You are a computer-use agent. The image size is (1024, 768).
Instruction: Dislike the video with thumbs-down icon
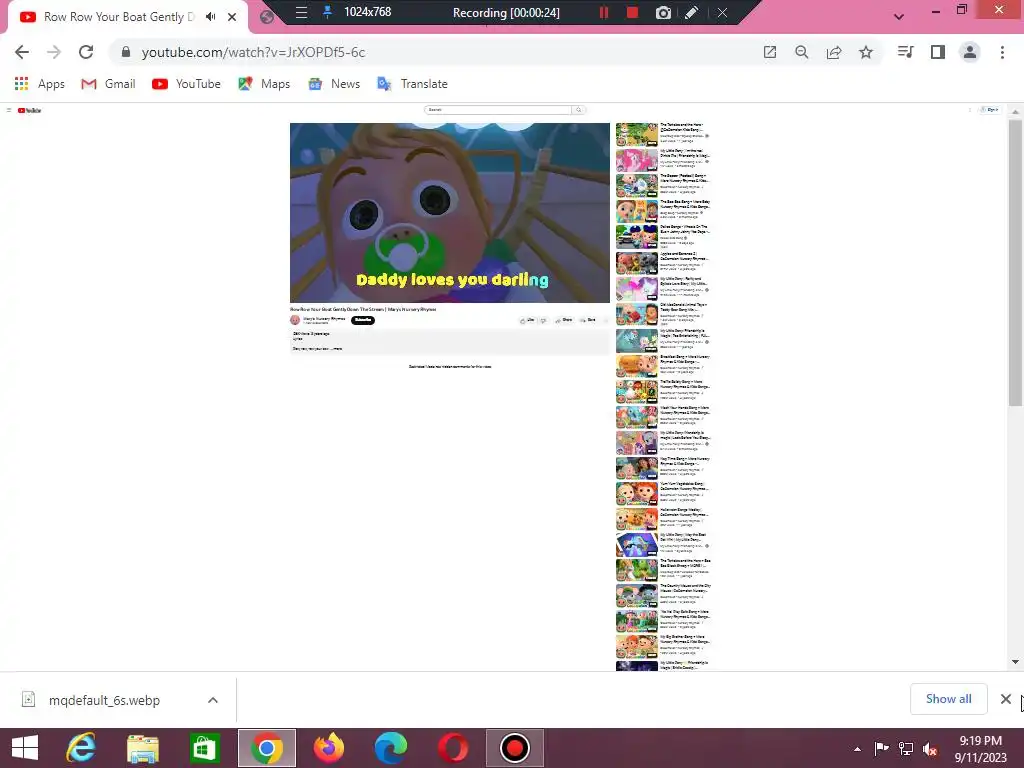point(543,320)
